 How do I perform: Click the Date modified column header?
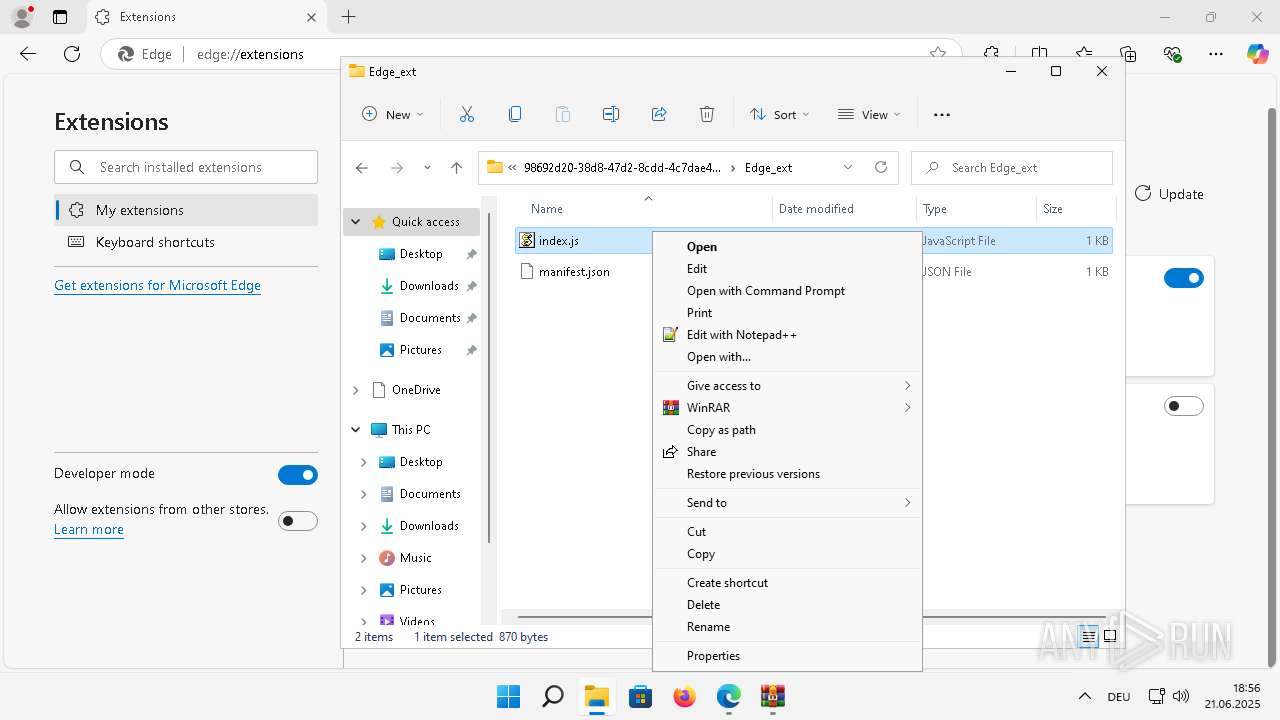(x=845, y=209)
